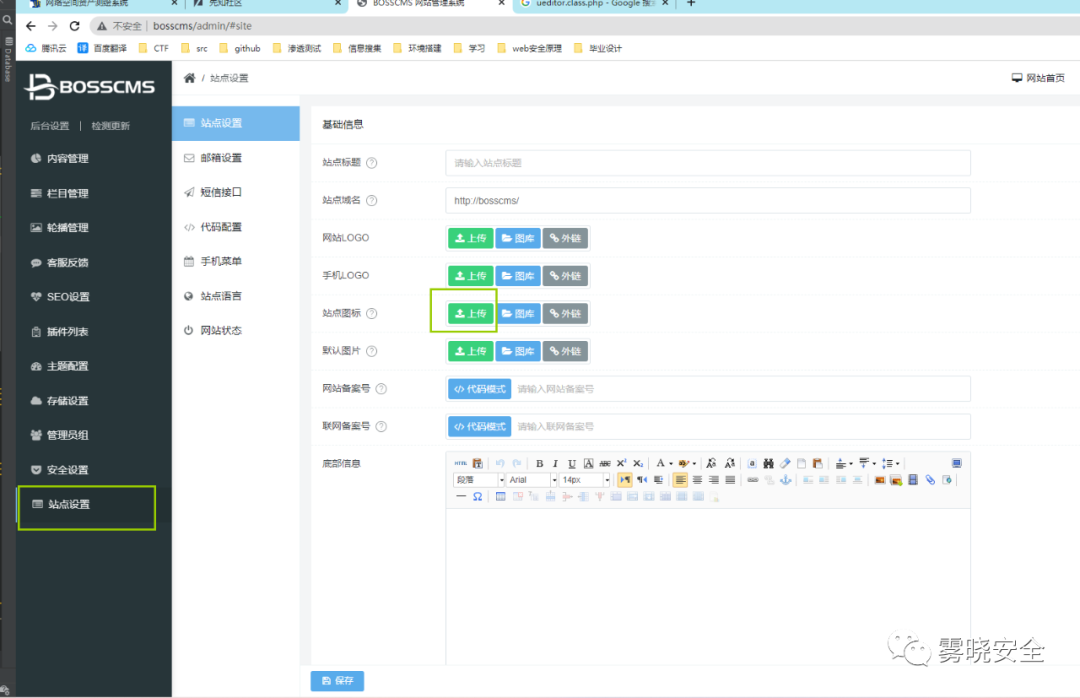Expand line height dropdown arrow
Screen dimensions: 1080x698
(x=898, y=464)
